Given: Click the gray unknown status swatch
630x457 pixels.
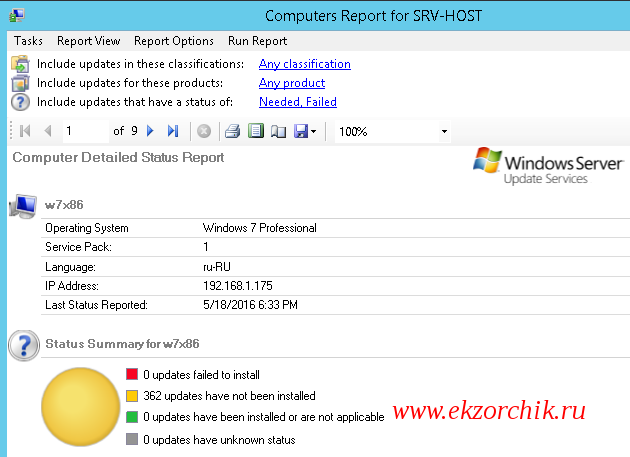Looking at the screenshot, I should [132, 439].
